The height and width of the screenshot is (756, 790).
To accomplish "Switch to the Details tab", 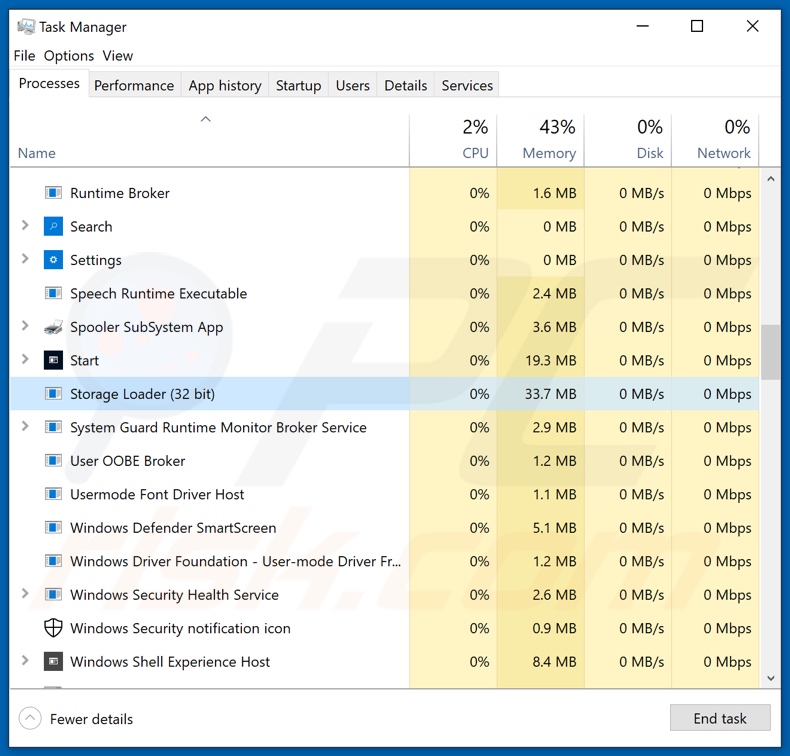I will coord(406,86).
